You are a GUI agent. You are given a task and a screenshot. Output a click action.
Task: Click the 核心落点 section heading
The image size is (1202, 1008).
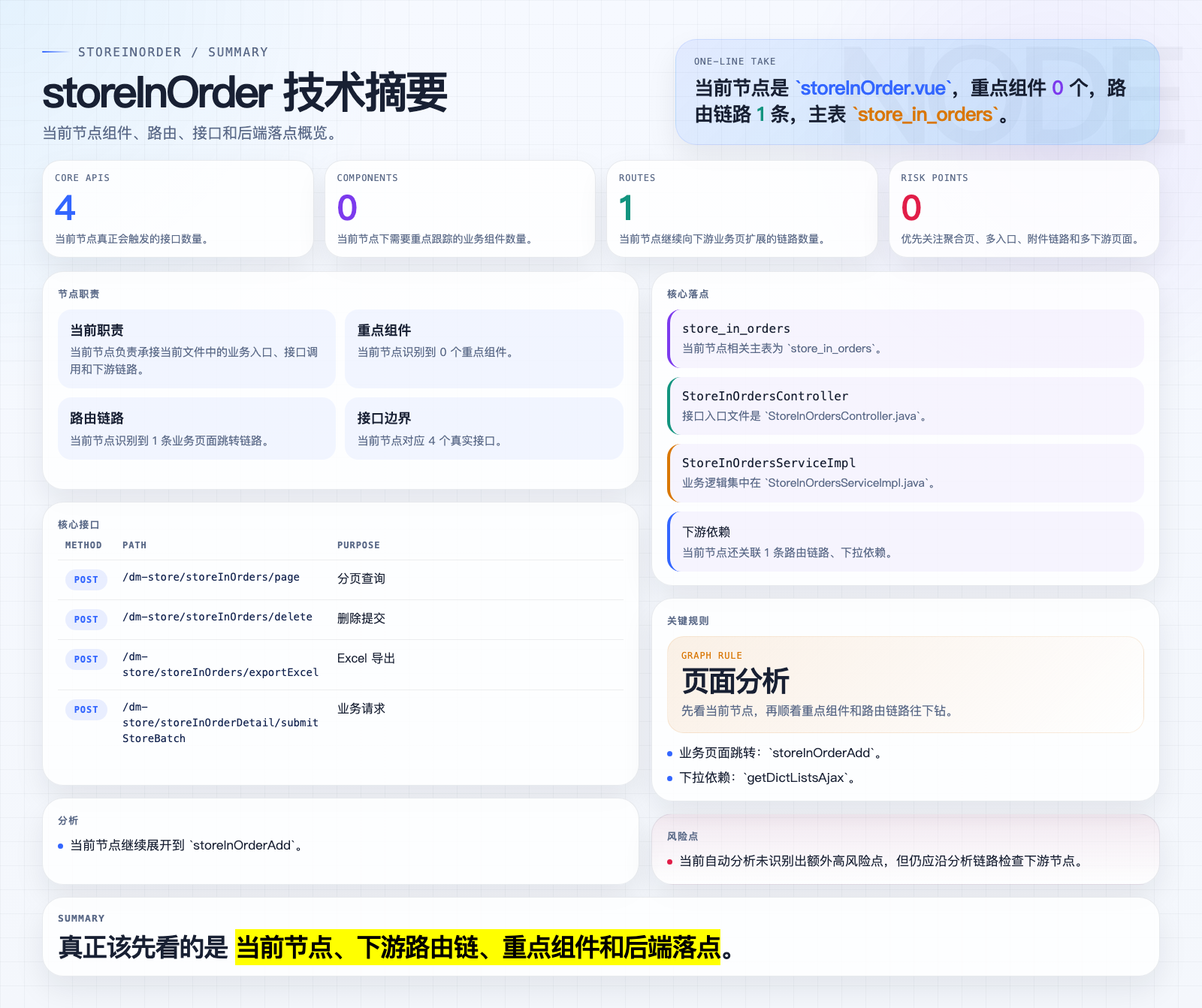click(x=688, y=294)
